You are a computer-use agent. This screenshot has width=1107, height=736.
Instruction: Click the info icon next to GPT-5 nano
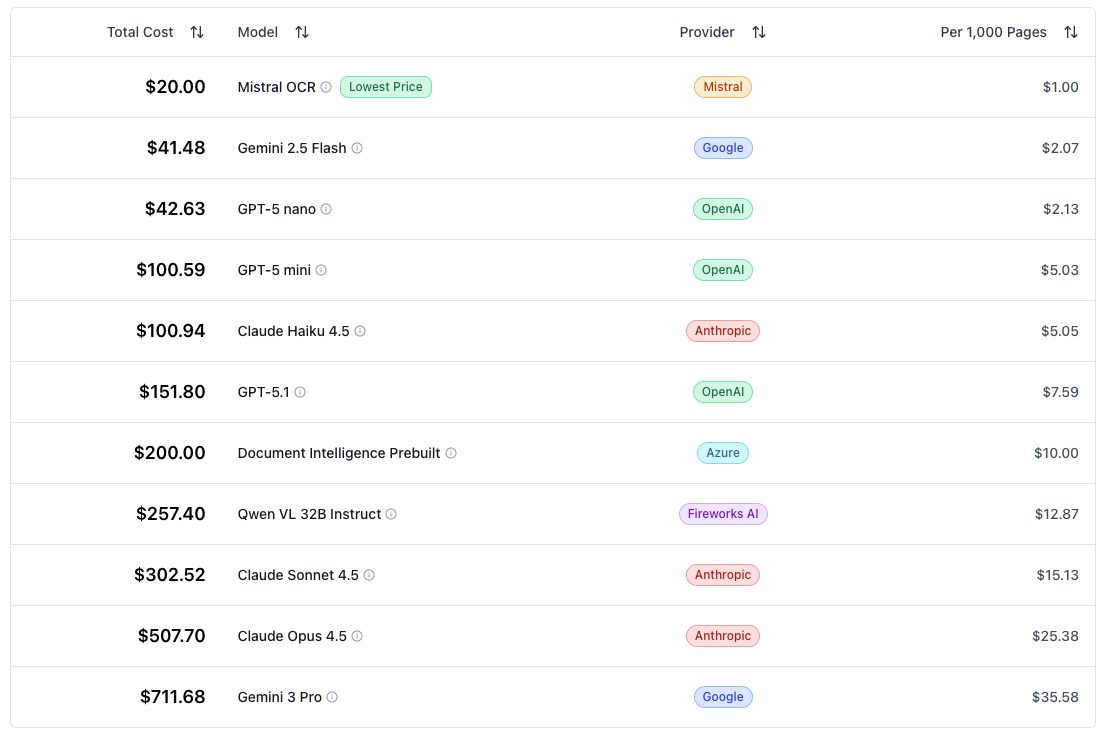point(326,209)
